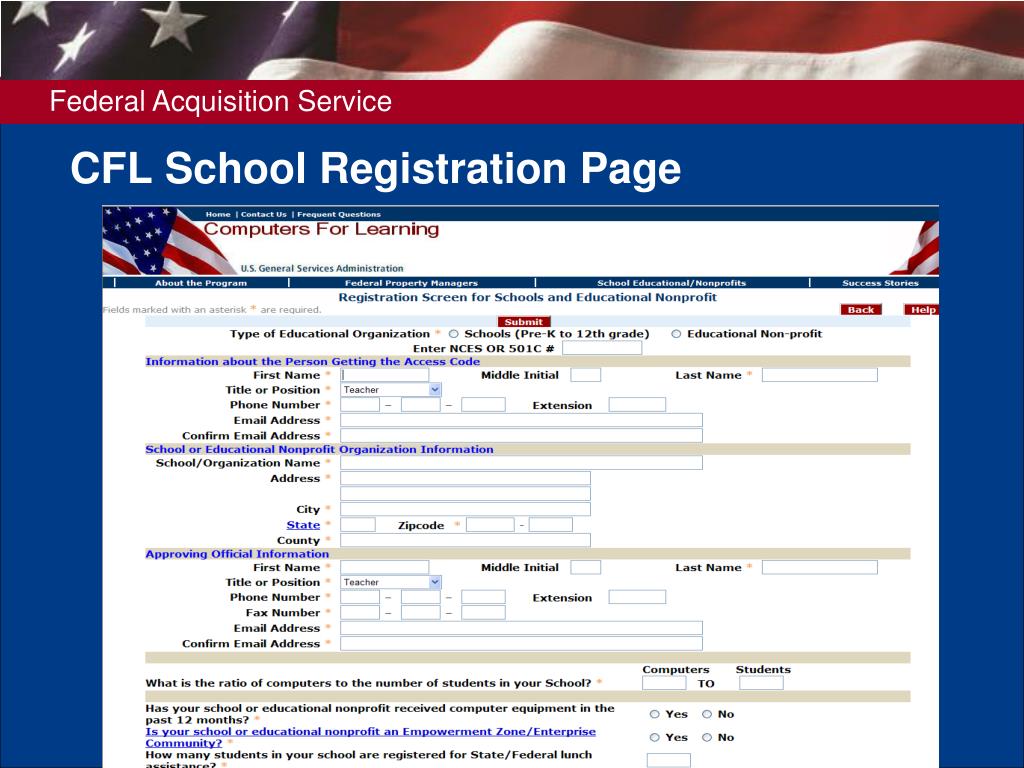Viewport: 1024px width, 768px height.
Task: Click the 'Approving Official Information' section header
Action: click(x=237, y=554)
